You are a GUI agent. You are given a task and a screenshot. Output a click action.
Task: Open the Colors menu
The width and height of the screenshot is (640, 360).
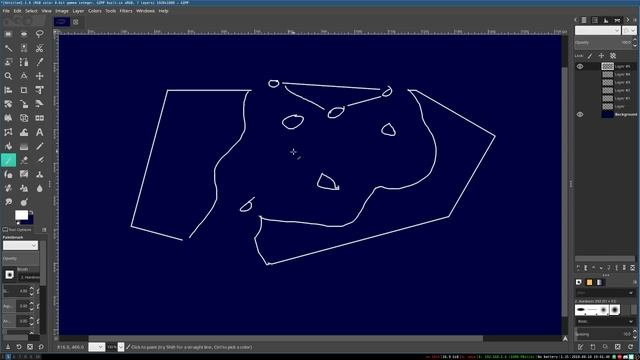click(95, 11)
